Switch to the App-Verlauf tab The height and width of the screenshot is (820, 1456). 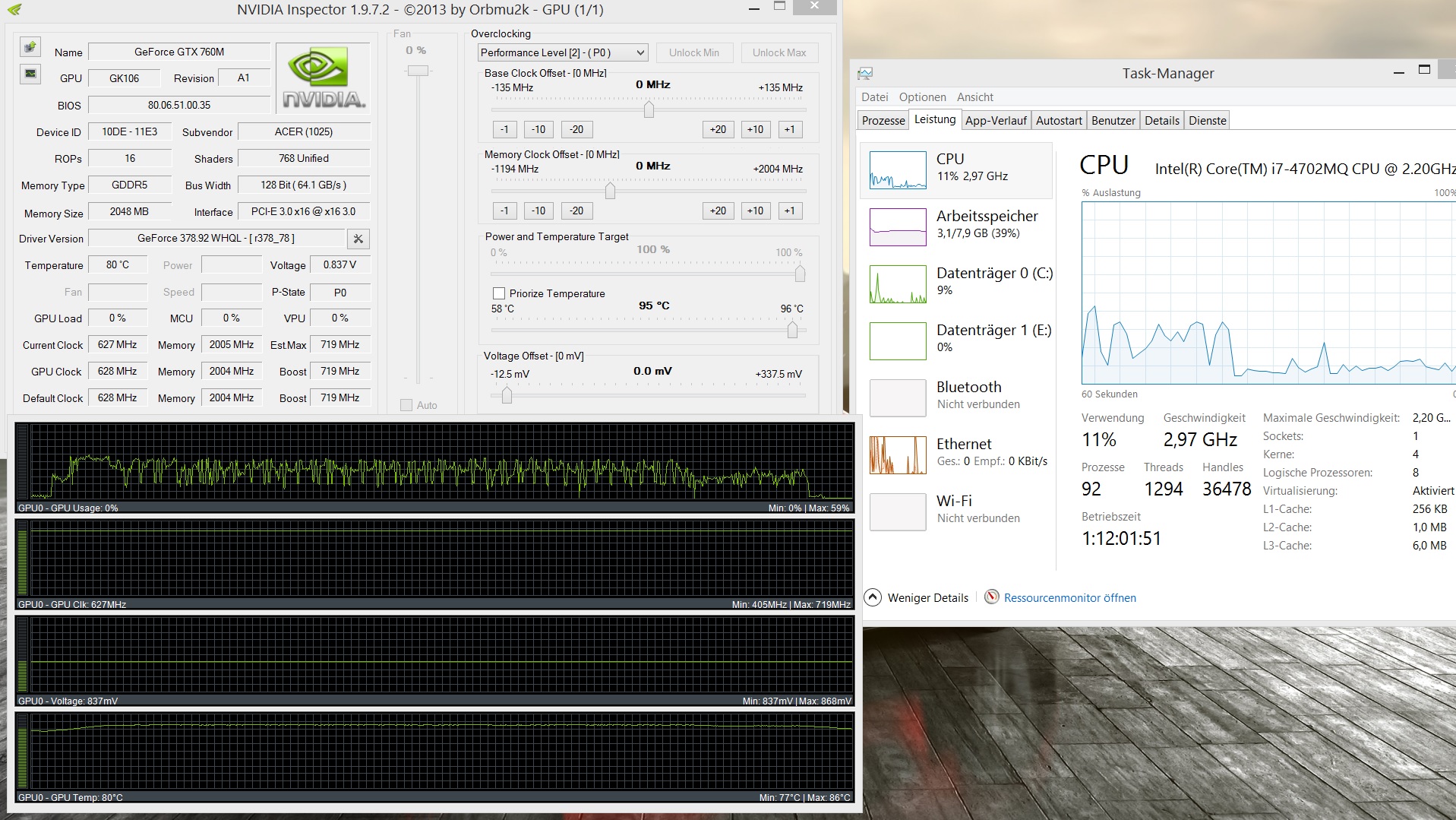click(x=996, y=120)
